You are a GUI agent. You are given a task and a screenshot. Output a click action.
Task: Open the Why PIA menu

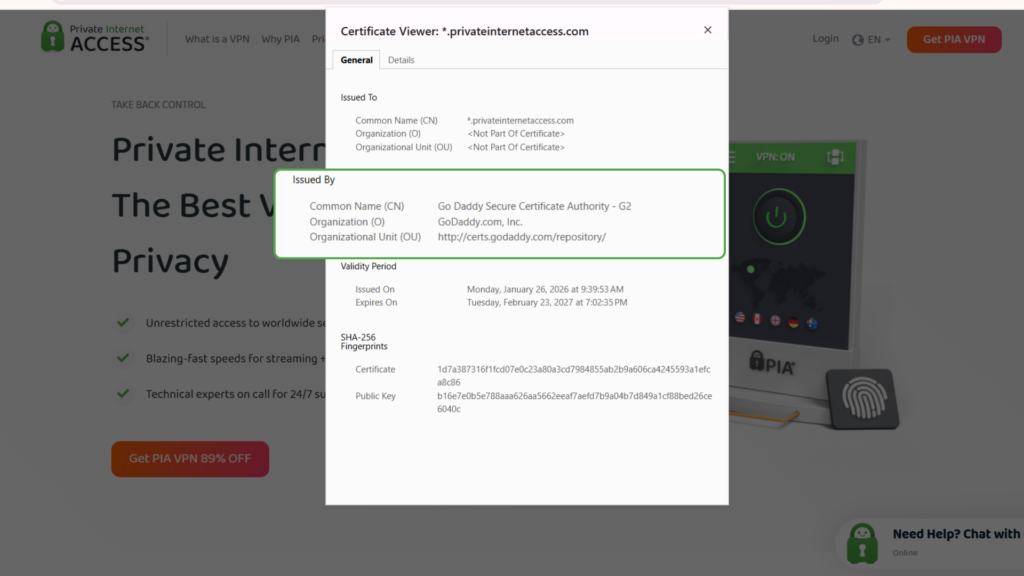pyautogui.click(x=280, y=39)
